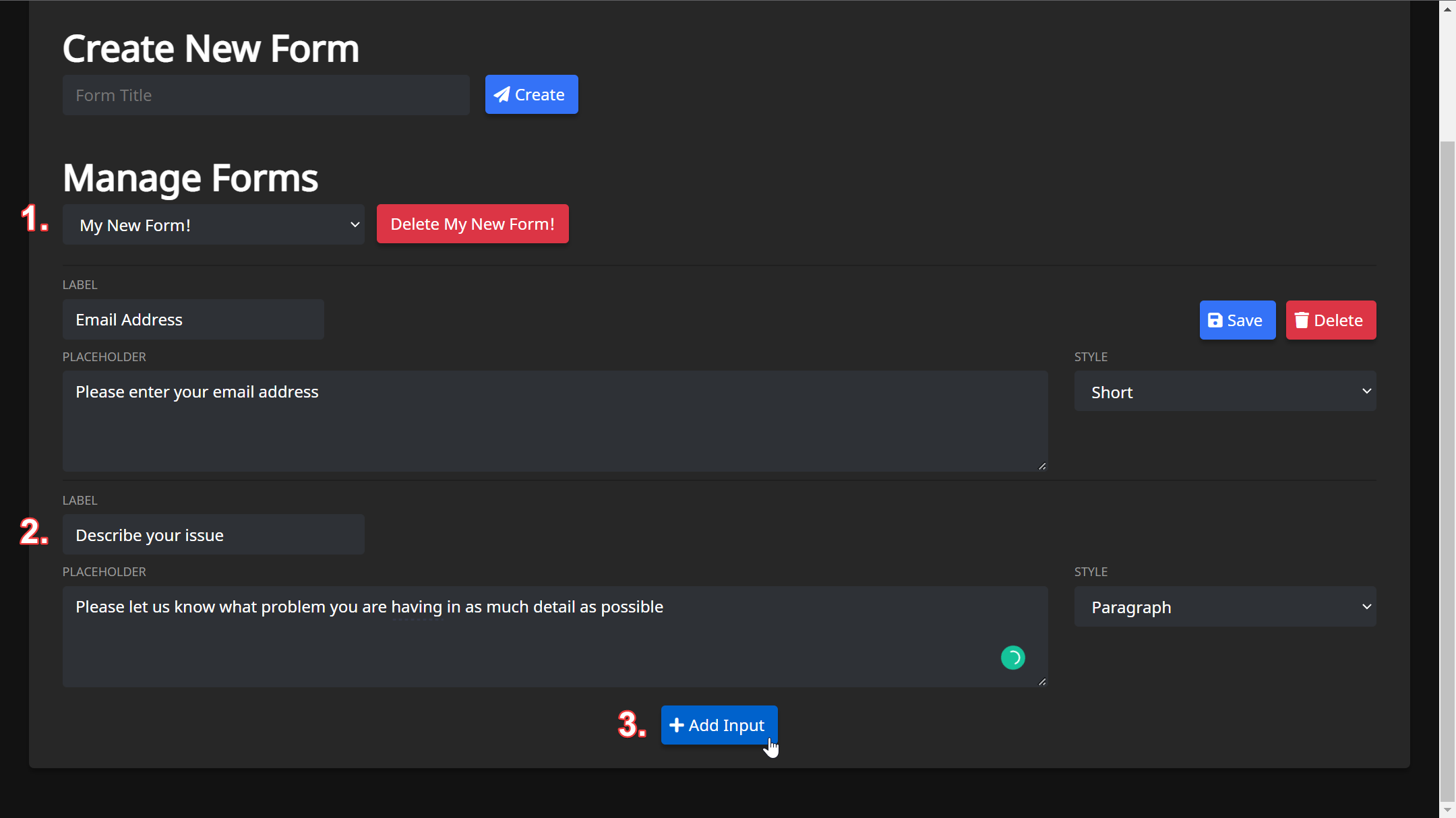The width and height of the screenshot is (1456, 818).
Task: Click the textarea resize handle below Paragraph placeholder
Action: 1039,681
